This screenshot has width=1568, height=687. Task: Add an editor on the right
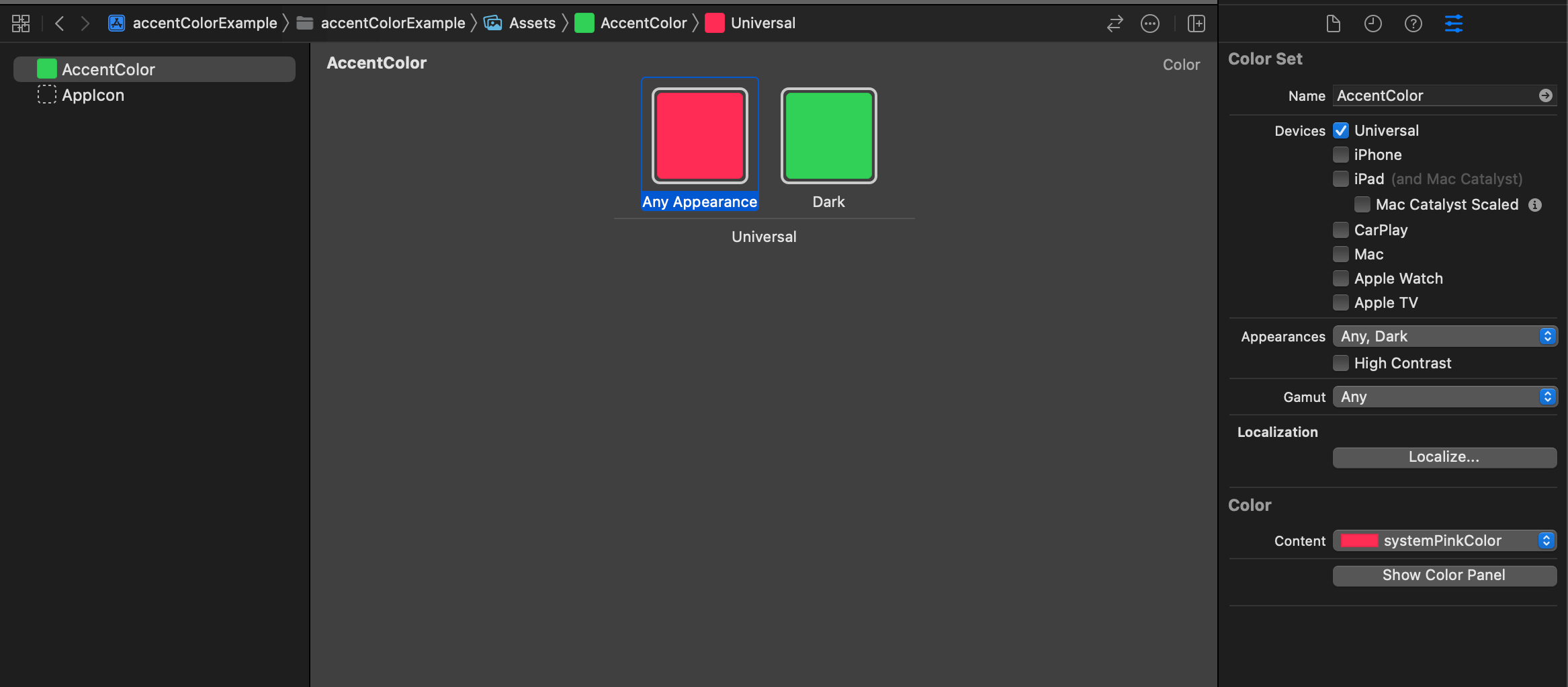tap(1196, 24)
